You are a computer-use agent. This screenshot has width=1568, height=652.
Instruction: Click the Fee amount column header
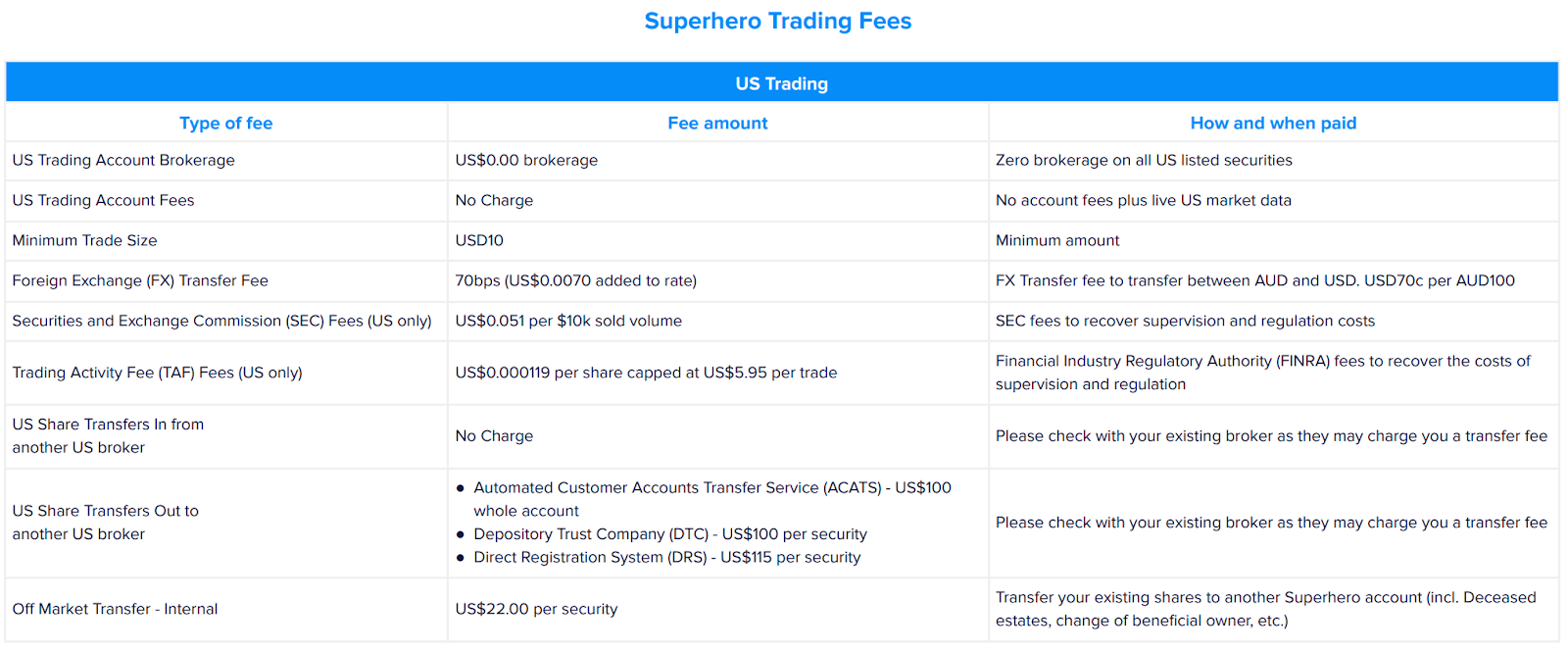pos(717,123)
